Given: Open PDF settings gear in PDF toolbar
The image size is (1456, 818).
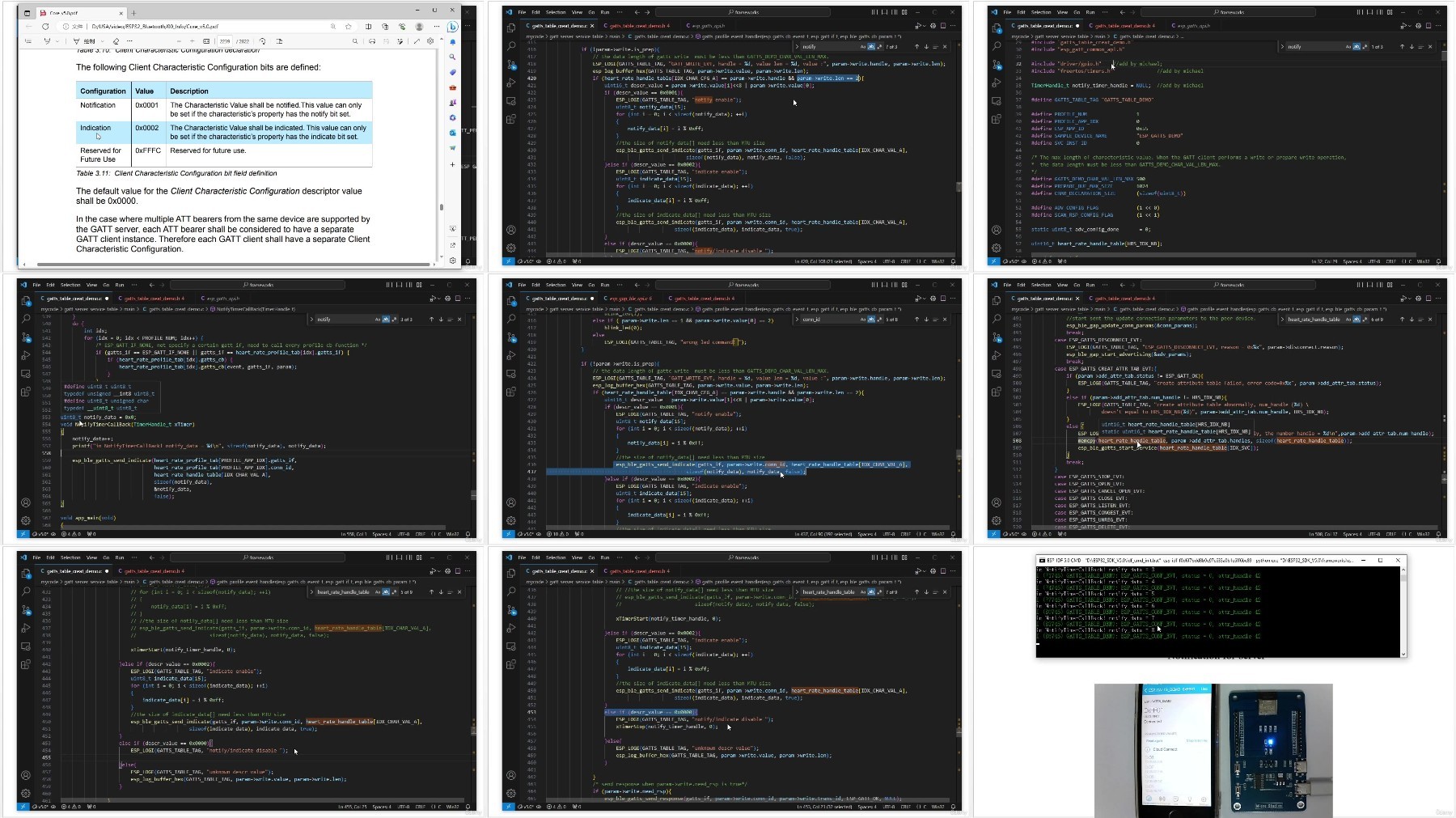Looking at the screenshot, I should click(430, 41).
